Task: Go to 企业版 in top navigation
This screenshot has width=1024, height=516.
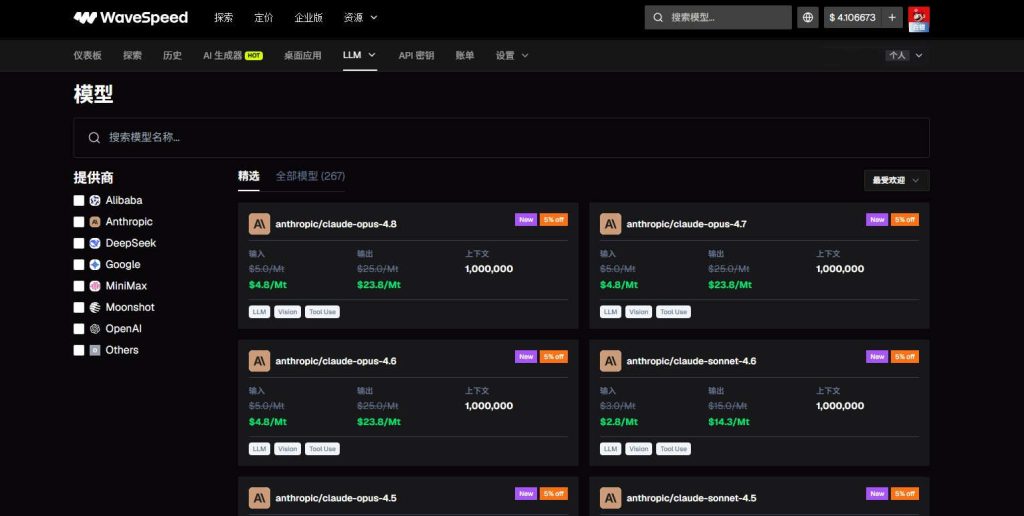Action: (308, 18)
